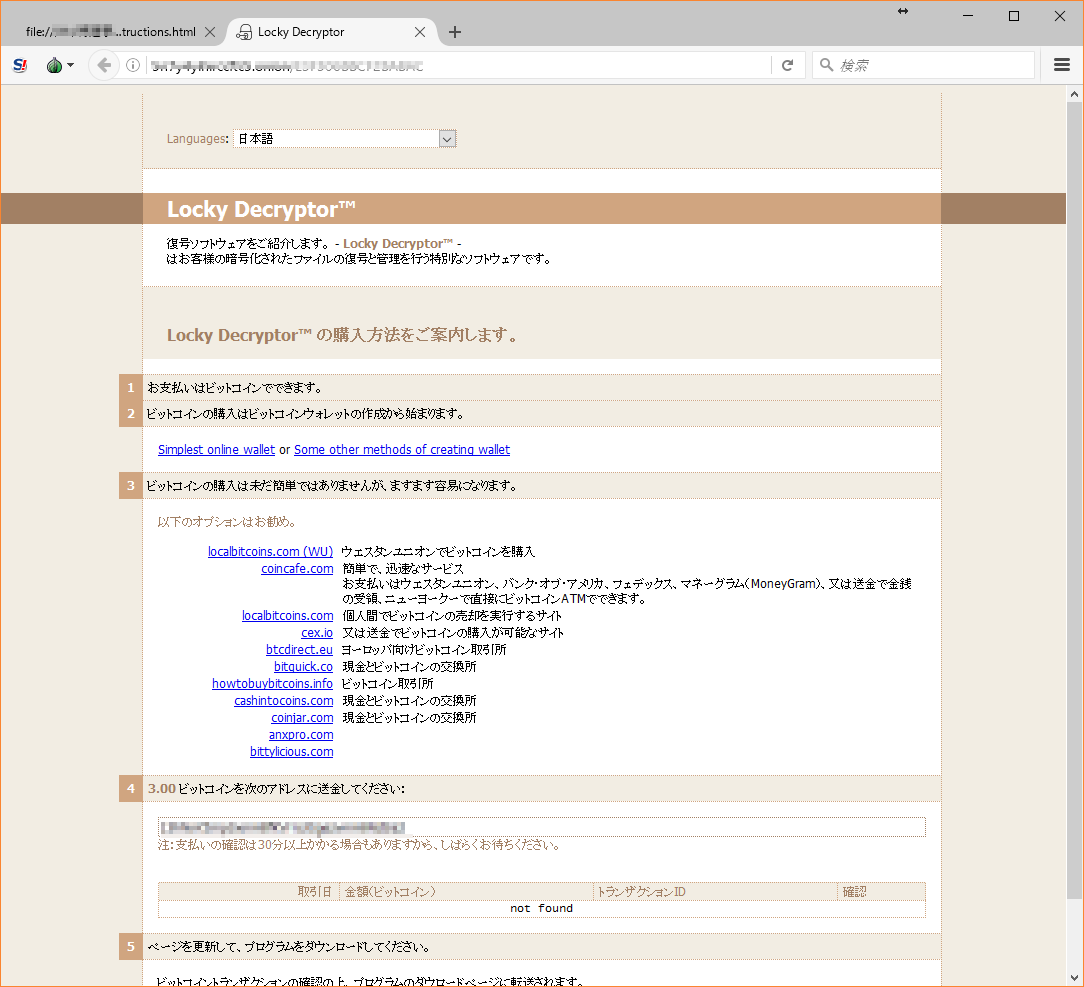
Task: Click the 取引日 column header
Action: point(249,892)
